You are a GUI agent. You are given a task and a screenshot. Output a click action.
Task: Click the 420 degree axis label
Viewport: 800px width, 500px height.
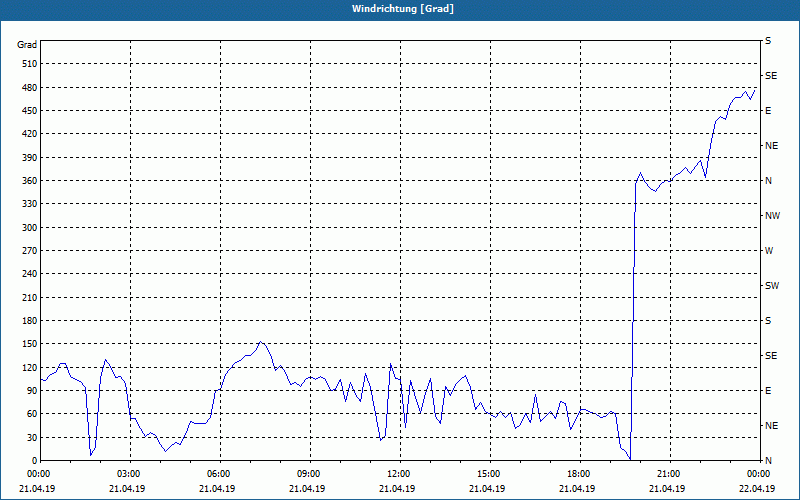(x=29, y=134)
